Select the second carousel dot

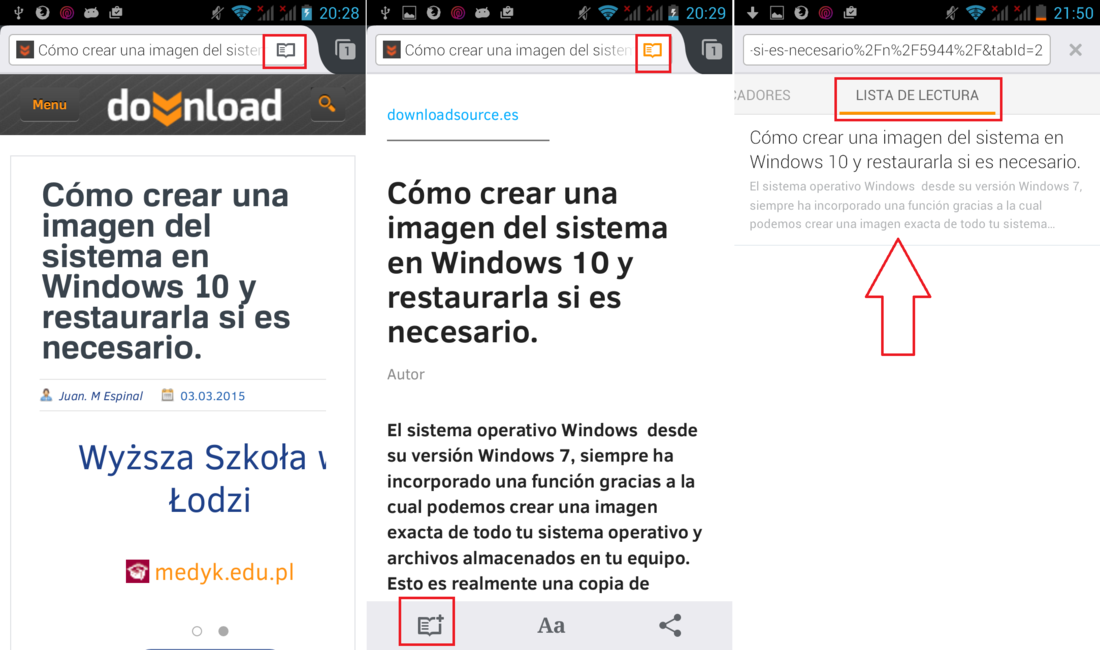click(x=223, y=631)
